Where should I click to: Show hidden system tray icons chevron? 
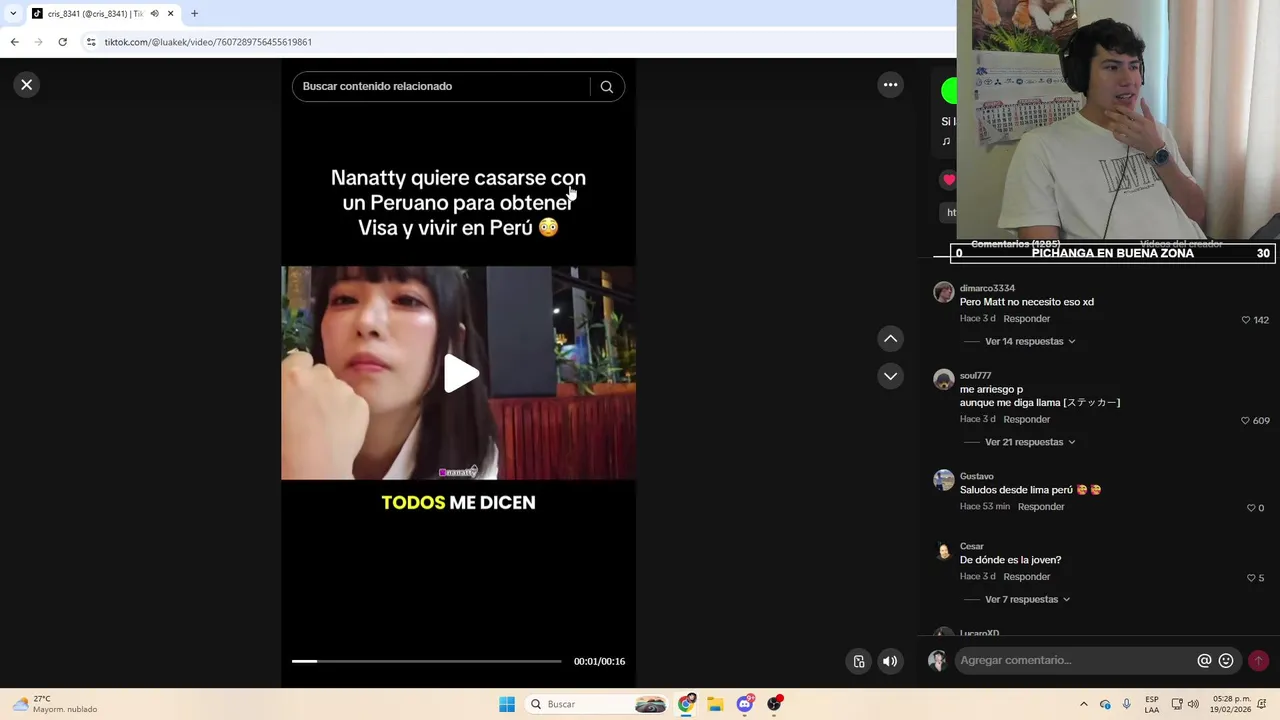pos(1083,704)
